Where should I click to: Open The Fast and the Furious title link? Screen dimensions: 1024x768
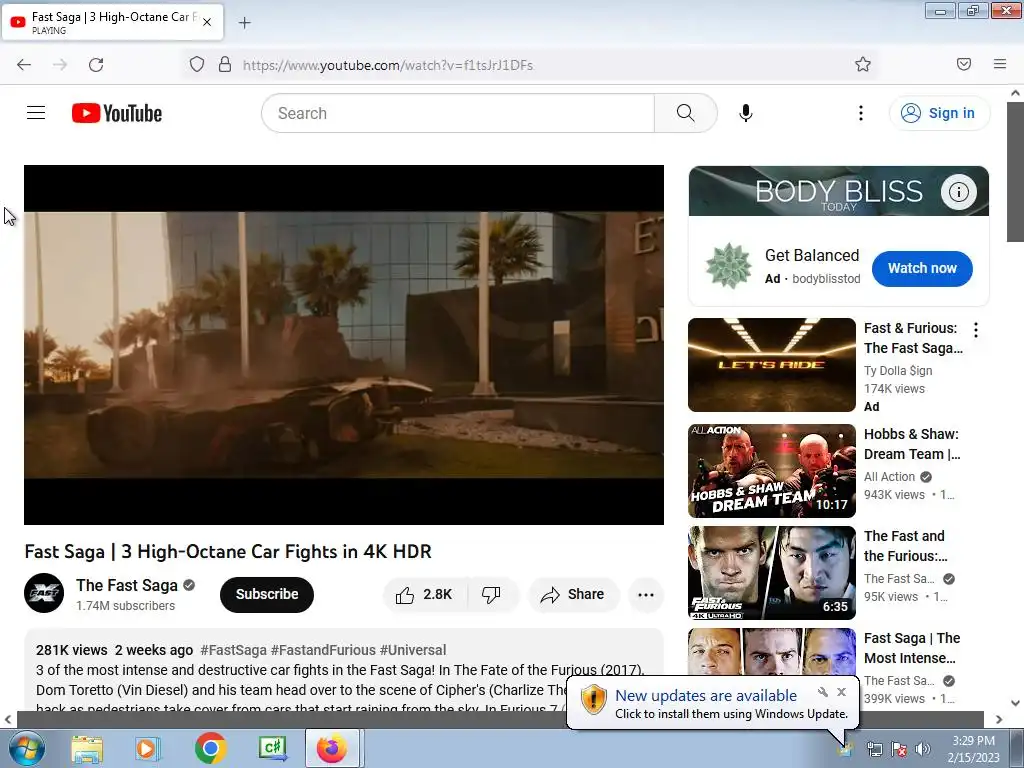point(905,546)
